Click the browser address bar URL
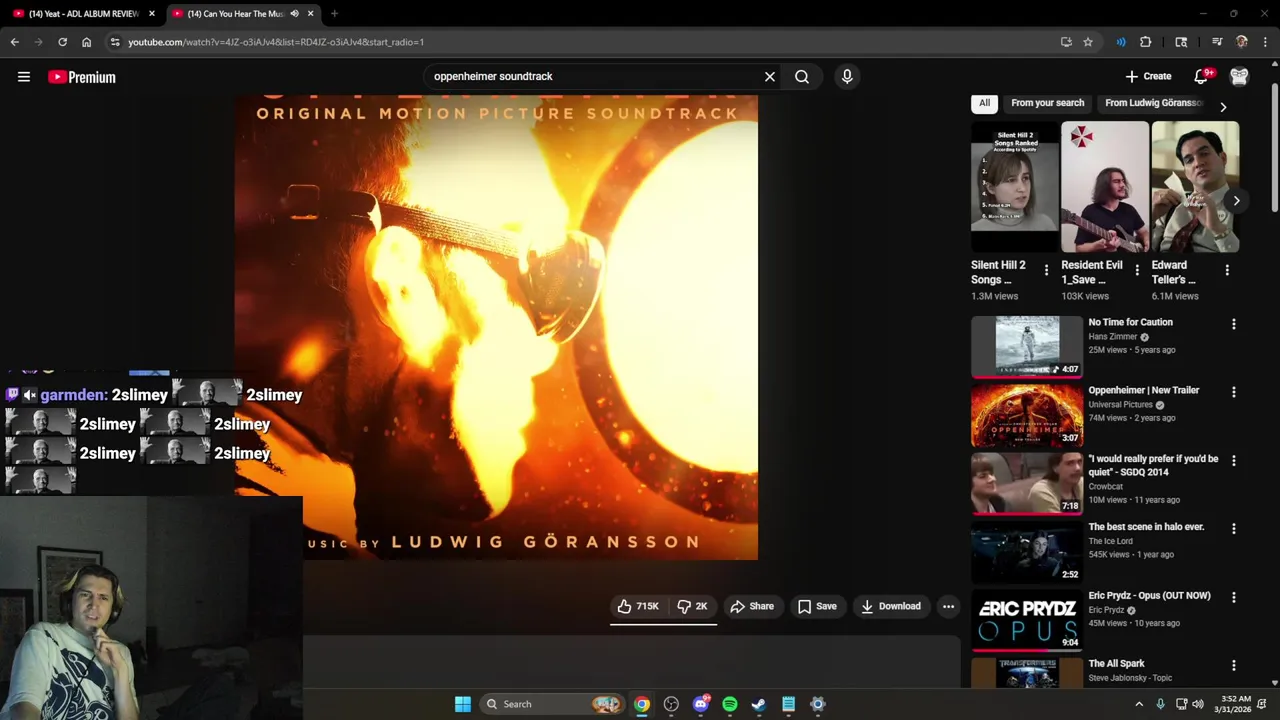The image size is (1280, 720). point(276,42)
